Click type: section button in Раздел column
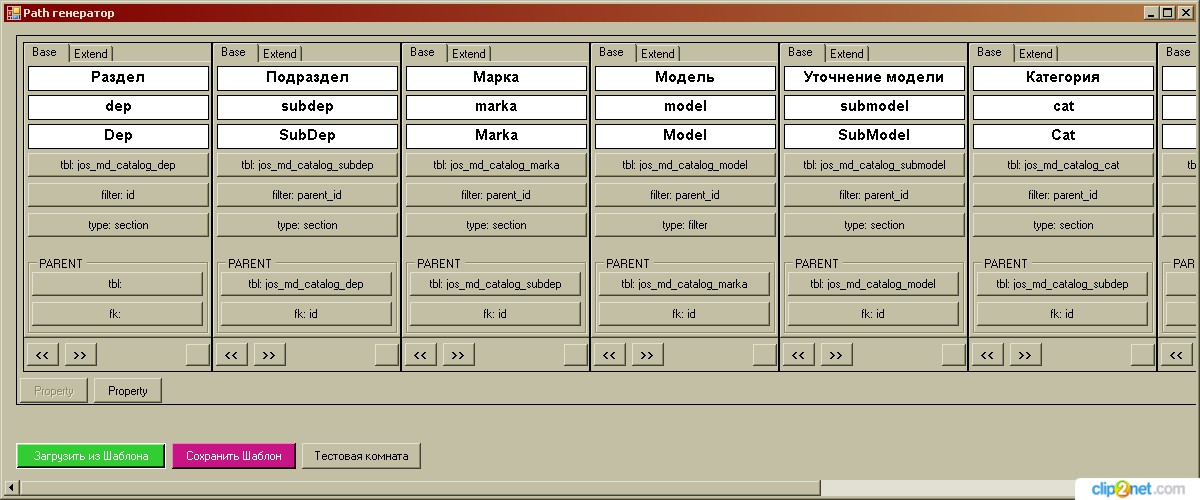 coord(119,225)
